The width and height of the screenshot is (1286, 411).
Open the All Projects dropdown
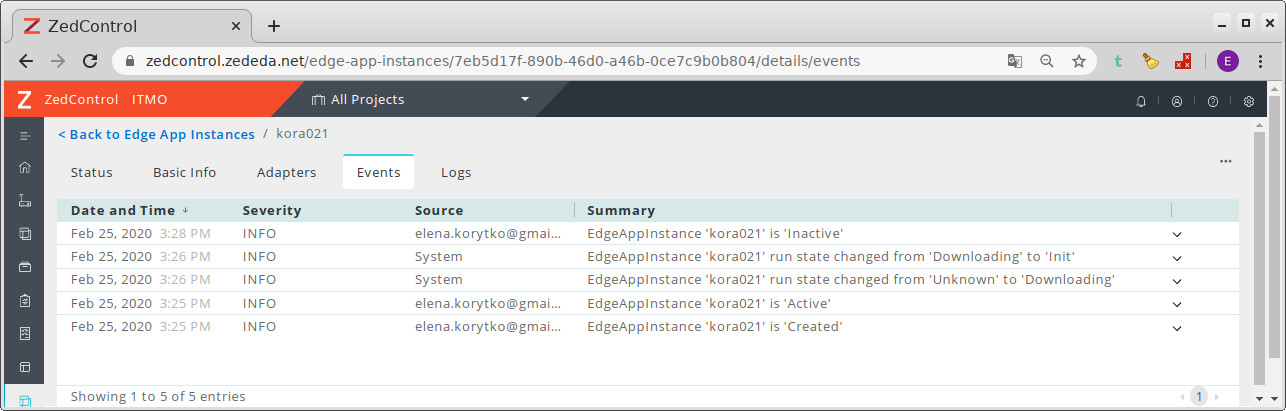click(420, 99)
